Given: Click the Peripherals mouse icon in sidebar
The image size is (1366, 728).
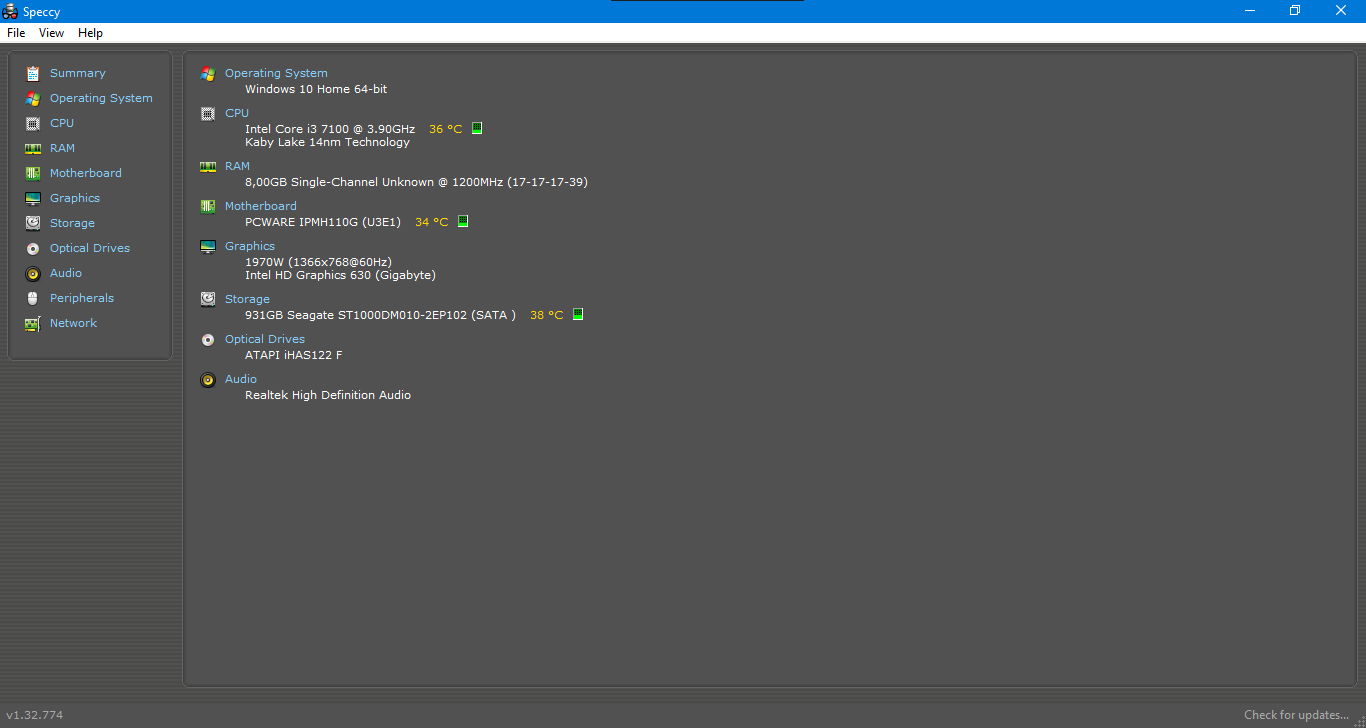Looking at the screenshot, I should tap(33, 298).
